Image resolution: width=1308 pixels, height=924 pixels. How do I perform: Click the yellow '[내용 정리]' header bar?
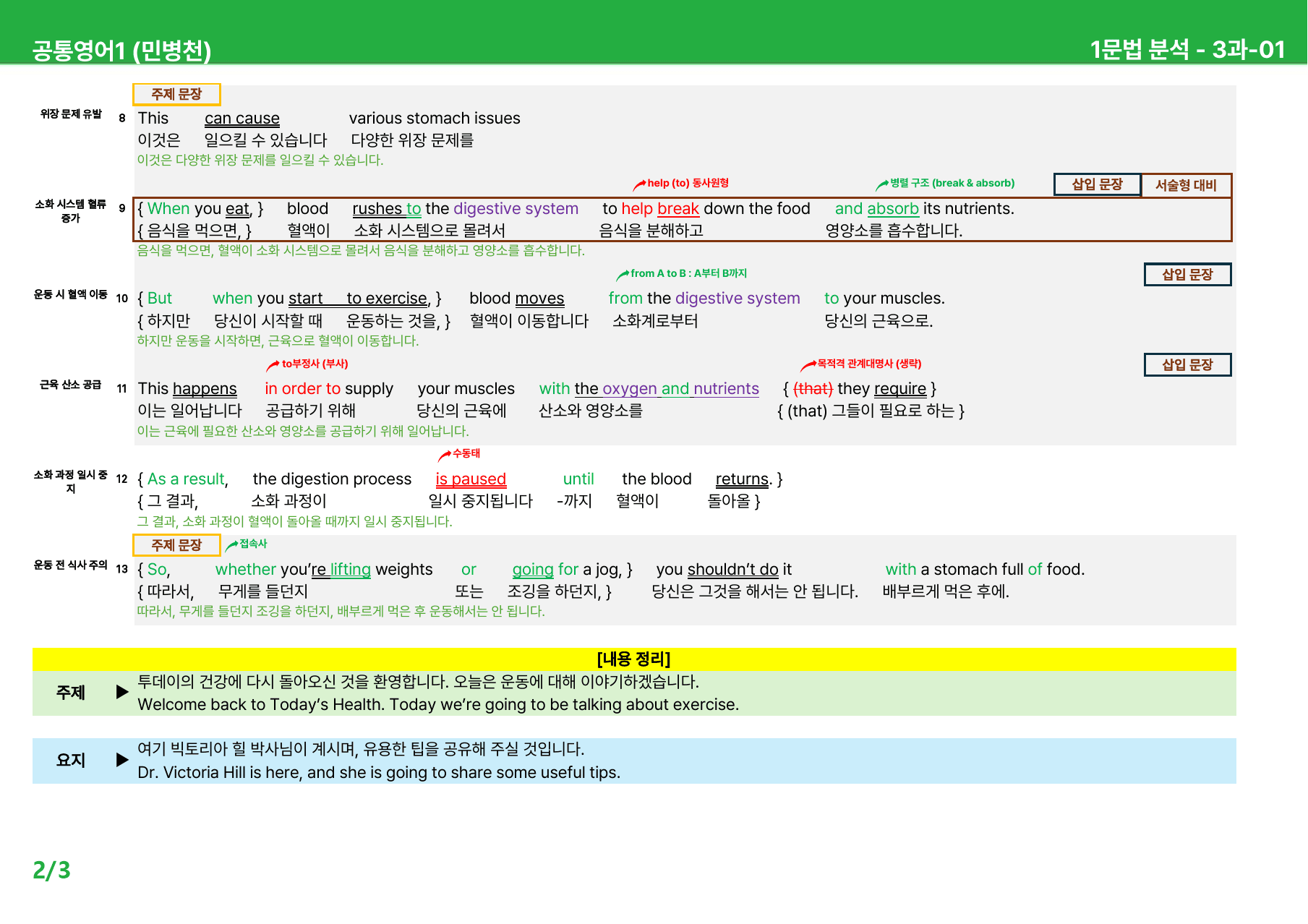click(x=634, y=659)
